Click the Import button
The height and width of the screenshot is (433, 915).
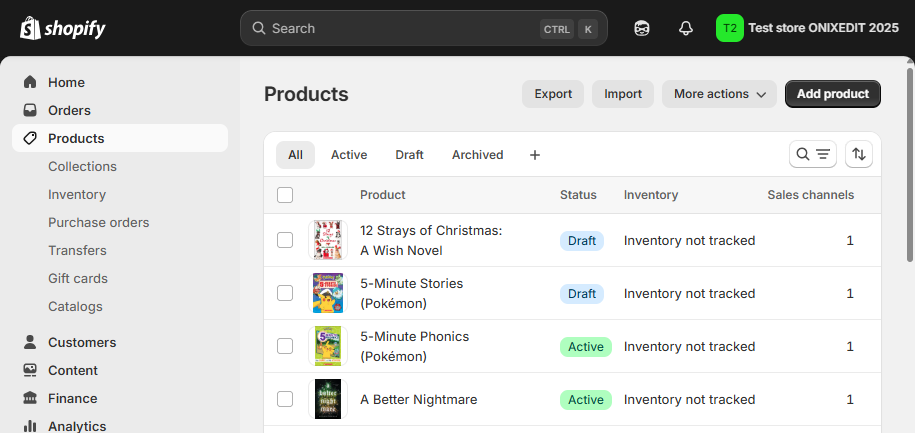pos(623,94)
